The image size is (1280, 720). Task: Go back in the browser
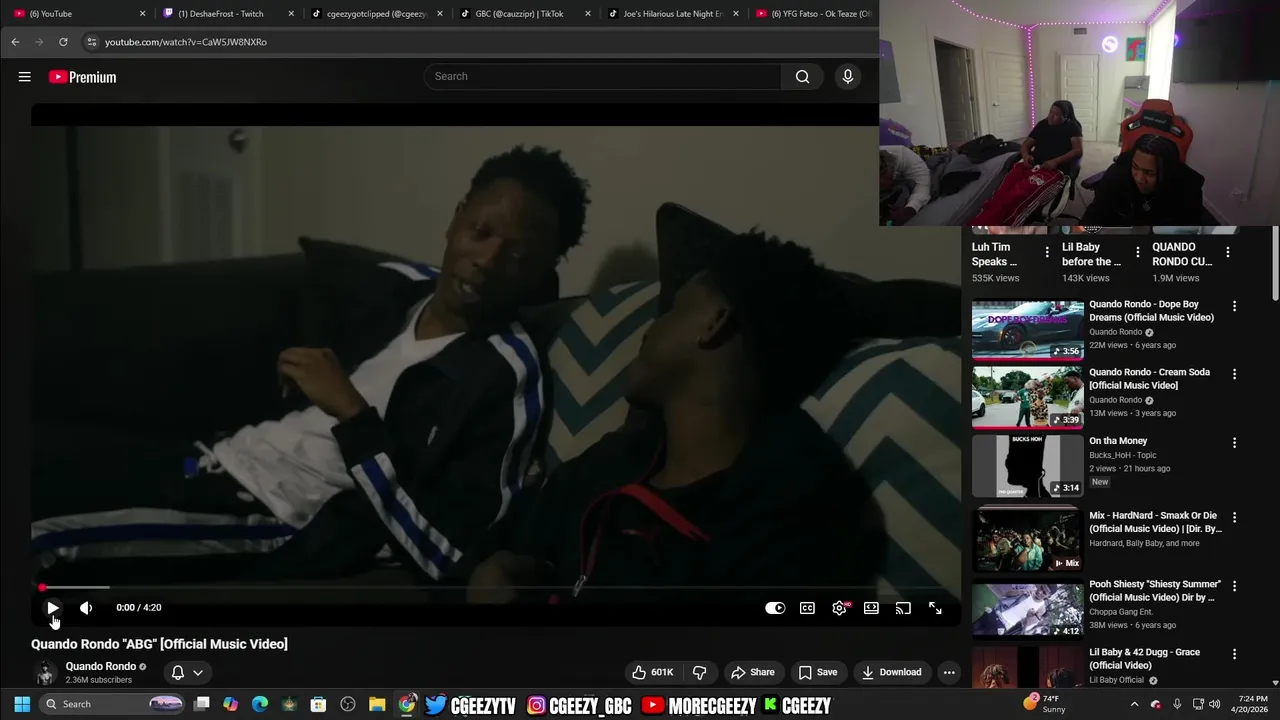(15, 42)
